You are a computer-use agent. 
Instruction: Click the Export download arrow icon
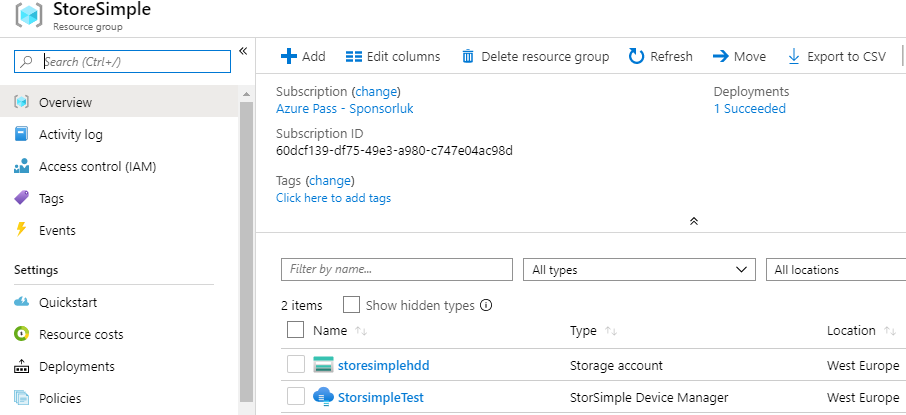tap(794, 56)
